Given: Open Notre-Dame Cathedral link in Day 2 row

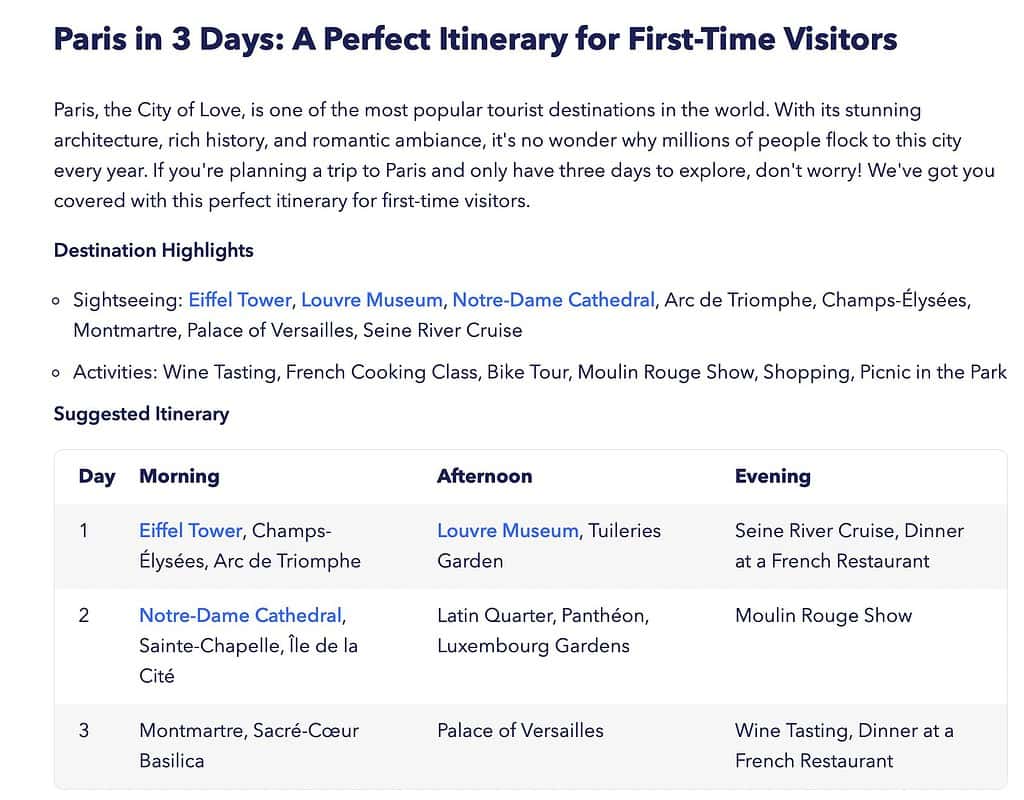Looking at the screenshot, I should coord(240,616).
